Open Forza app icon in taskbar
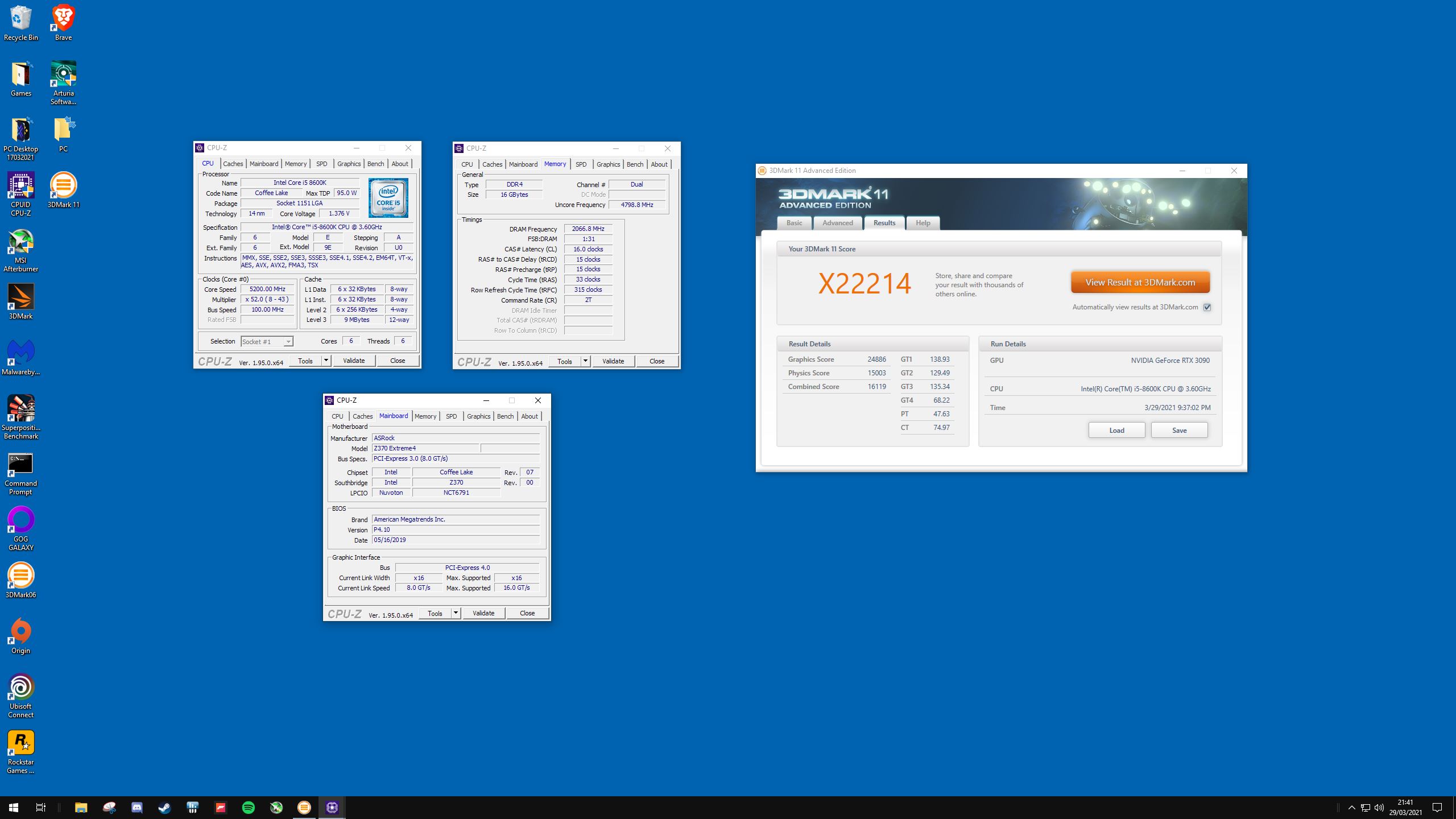1456x819 pixels. [x=221, y=808]
